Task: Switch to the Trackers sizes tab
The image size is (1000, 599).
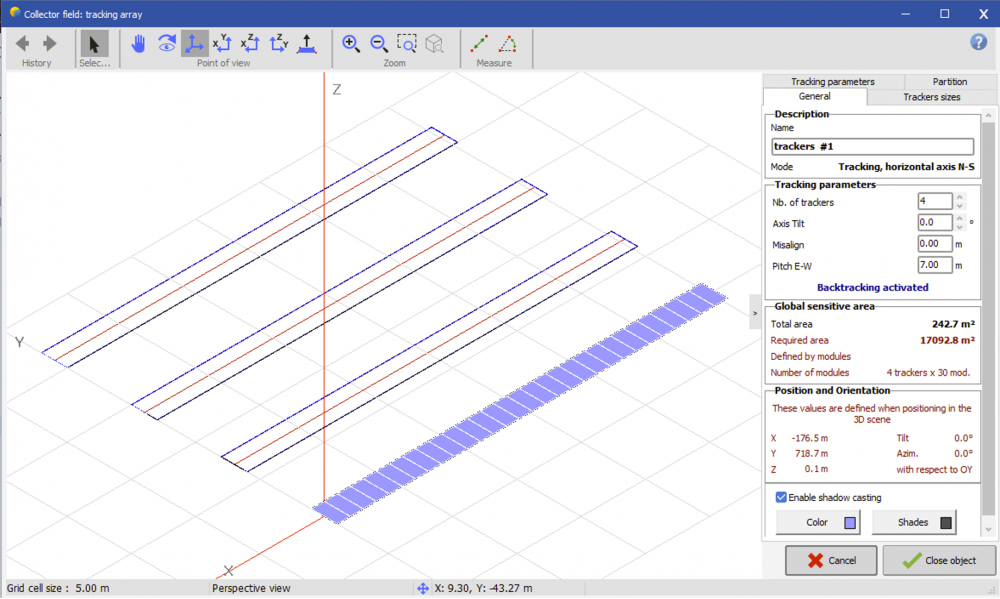Action: pyautogui.click(x=931, y=97)
